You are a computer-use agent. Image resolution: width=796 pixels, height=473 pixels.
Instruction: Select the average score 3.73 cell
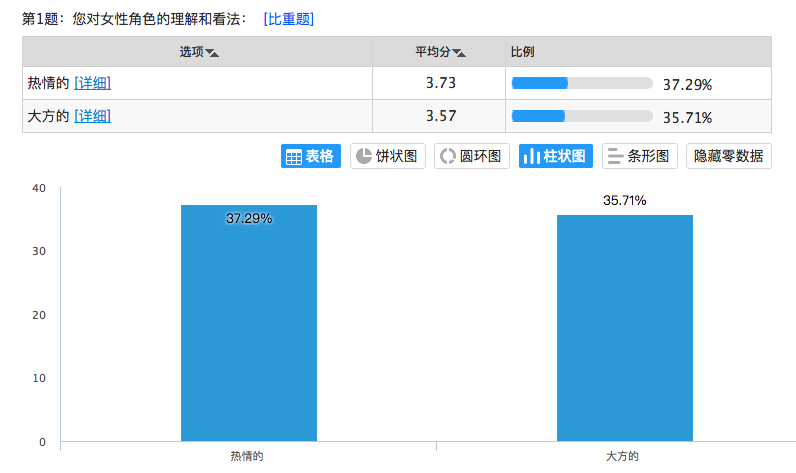(439, 83)
